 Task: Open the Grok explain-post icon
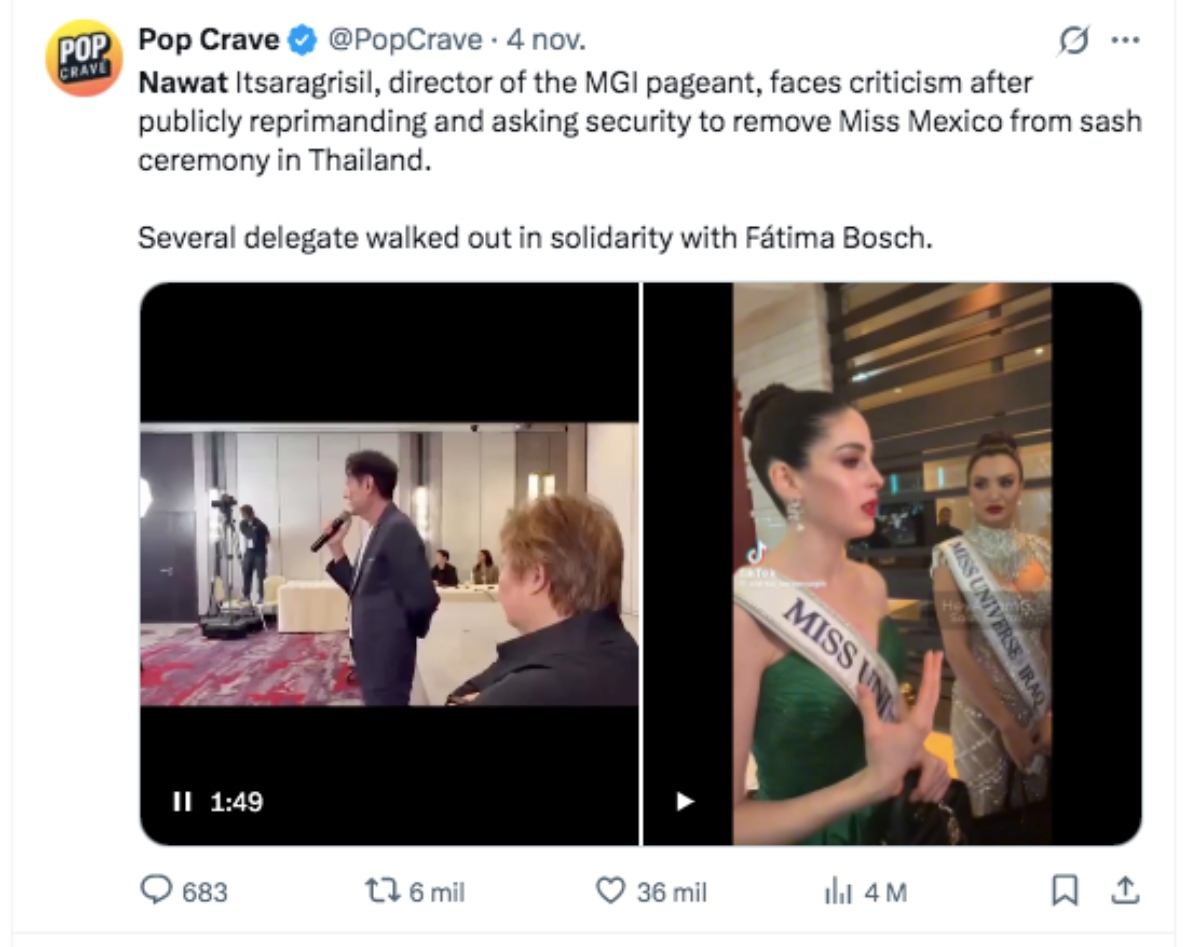pos(1073,41)
